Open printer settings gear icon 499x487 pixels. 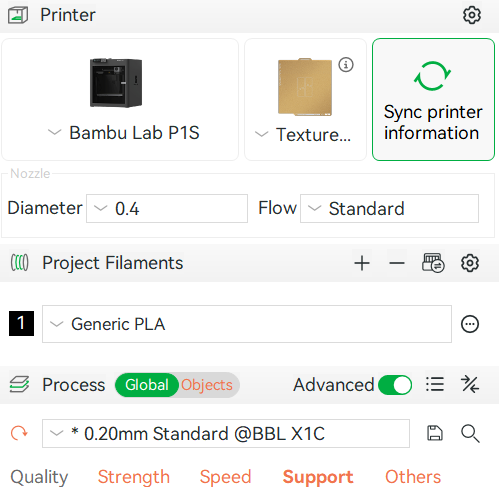click(472, 15)
